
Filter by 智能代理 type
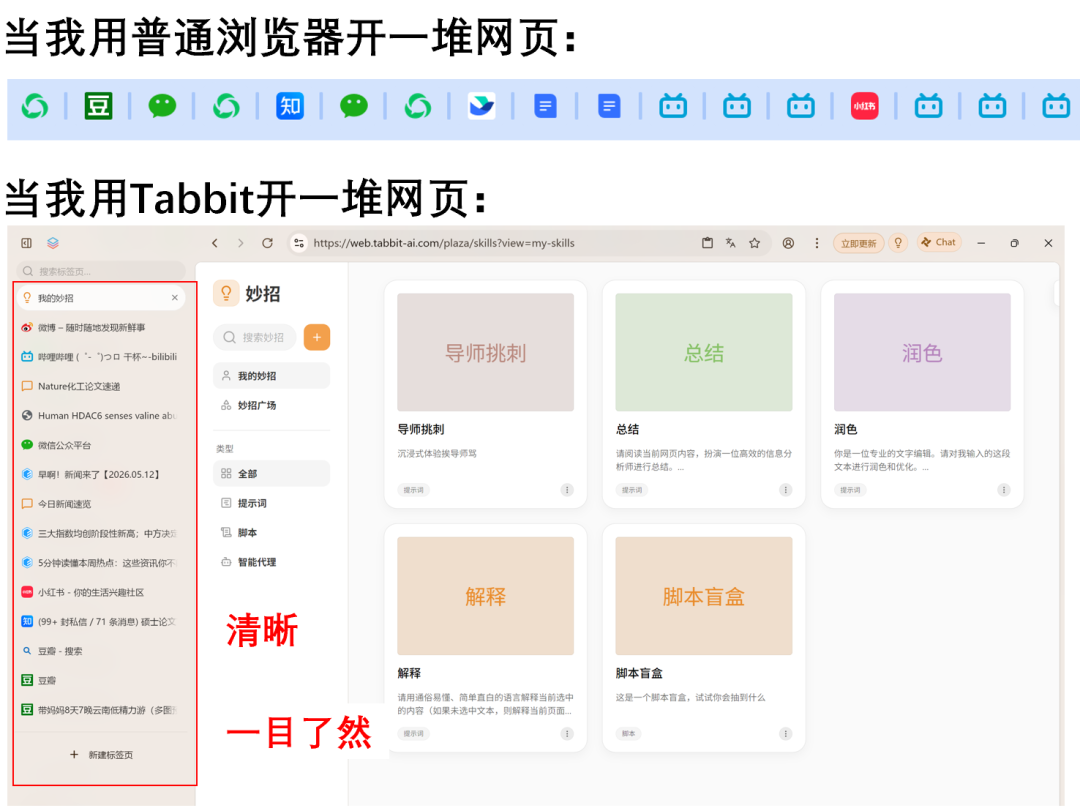[x=271, y=562]
